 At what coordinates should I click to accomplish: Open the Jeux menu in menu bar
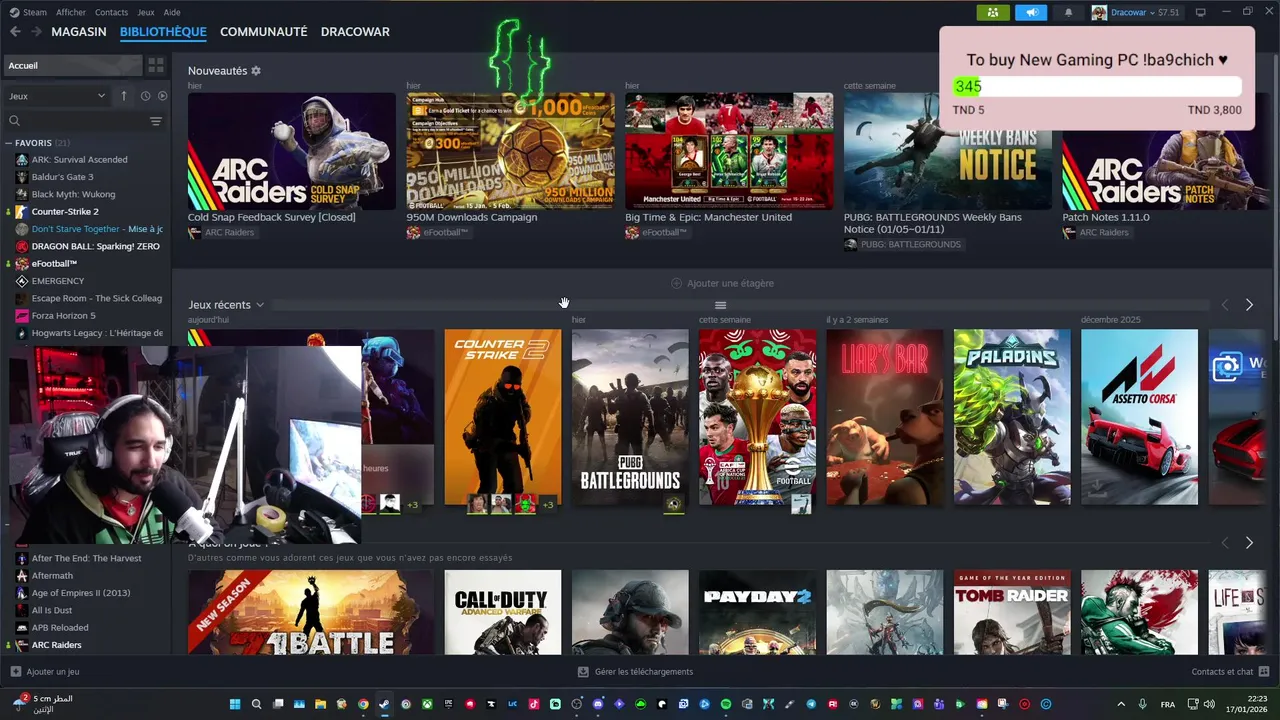click(146, 13)
